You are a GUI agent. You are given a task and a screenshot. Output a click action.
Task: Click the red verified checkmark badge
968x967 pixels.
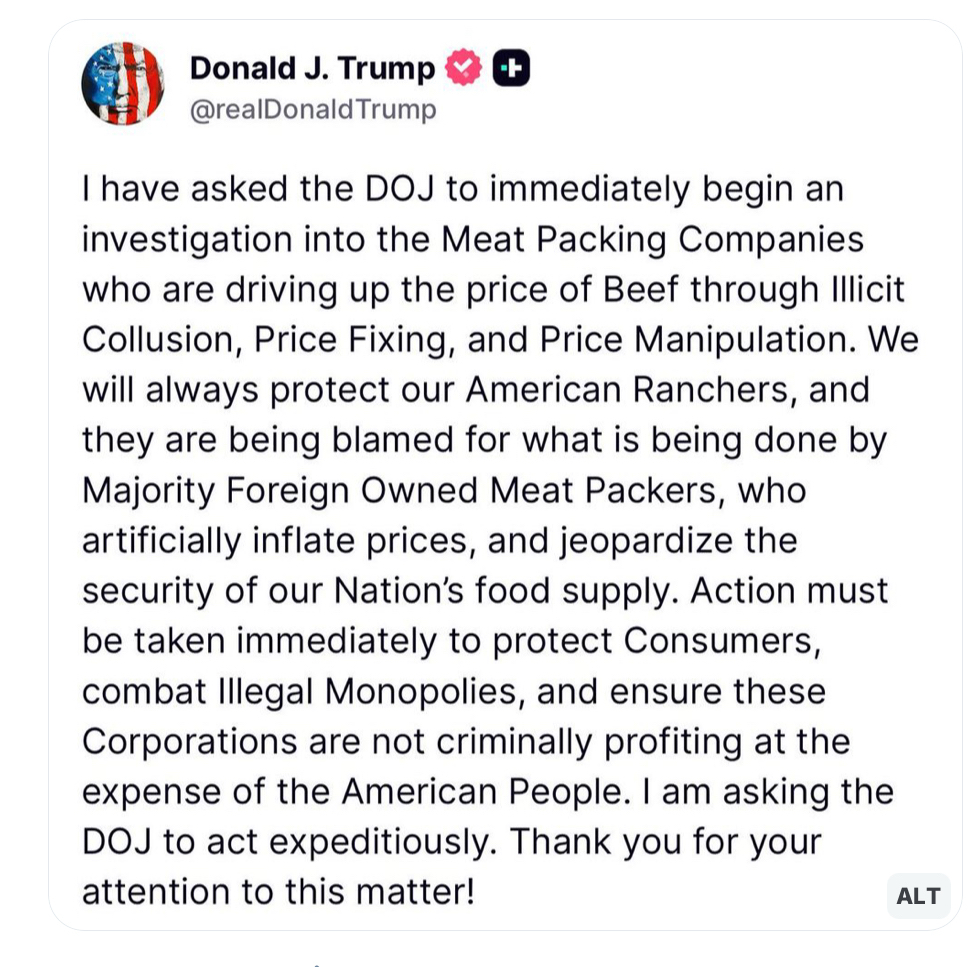click(x=462, y=67)
